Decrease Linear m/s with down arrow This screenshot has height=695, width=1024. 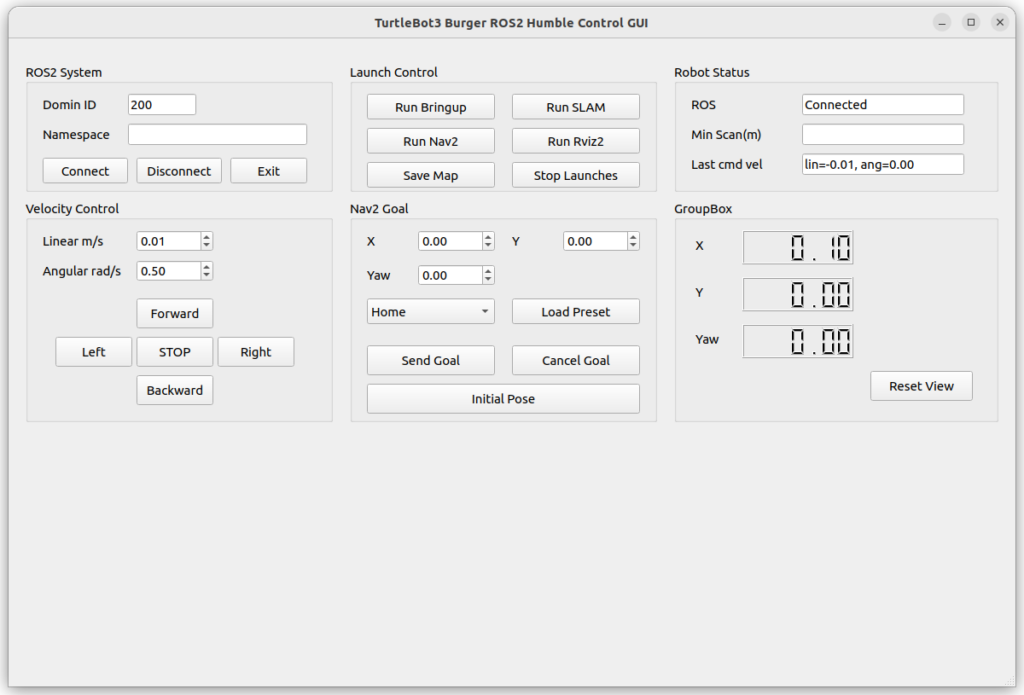pos(206,246)
